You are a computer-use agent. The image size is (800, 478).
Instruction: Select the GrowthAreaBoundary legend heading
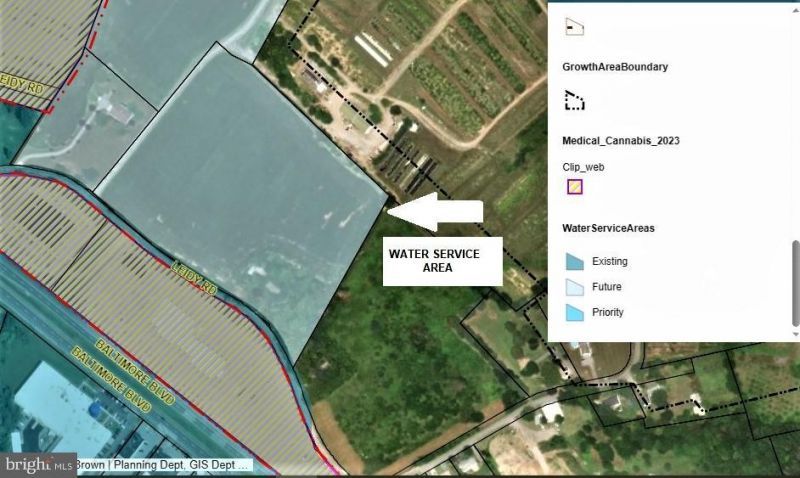(x=615, y=67)
